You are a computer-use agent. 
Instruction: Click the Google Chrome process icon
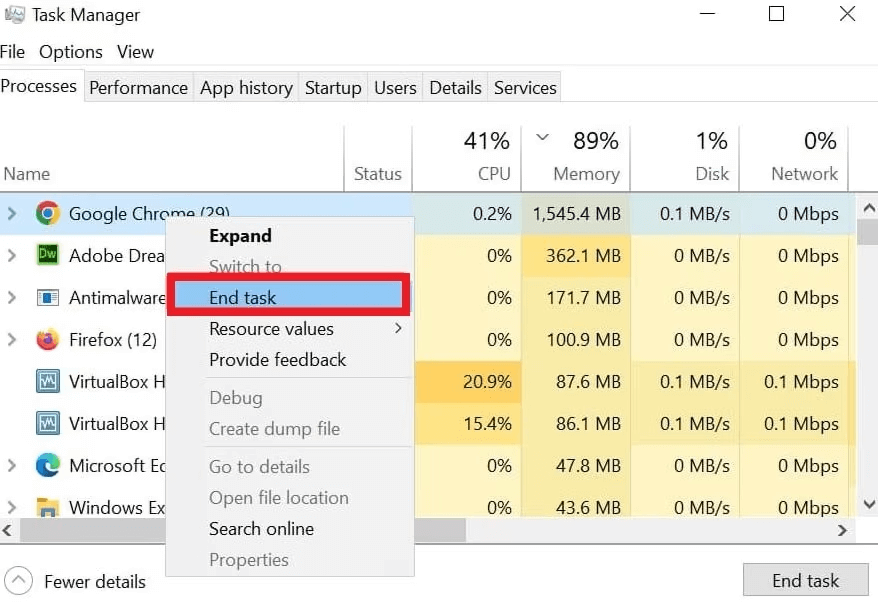[45, 213]
